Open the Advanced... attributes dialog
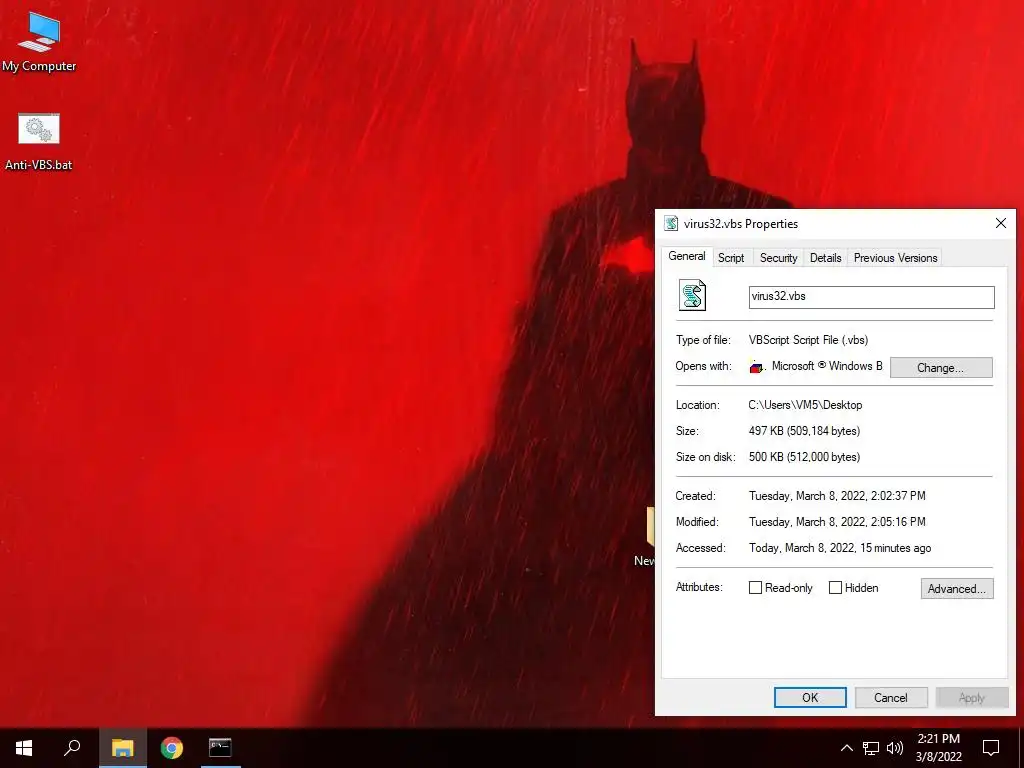Viewport: 1024px width, 768px height. click(x=957, y=588)
